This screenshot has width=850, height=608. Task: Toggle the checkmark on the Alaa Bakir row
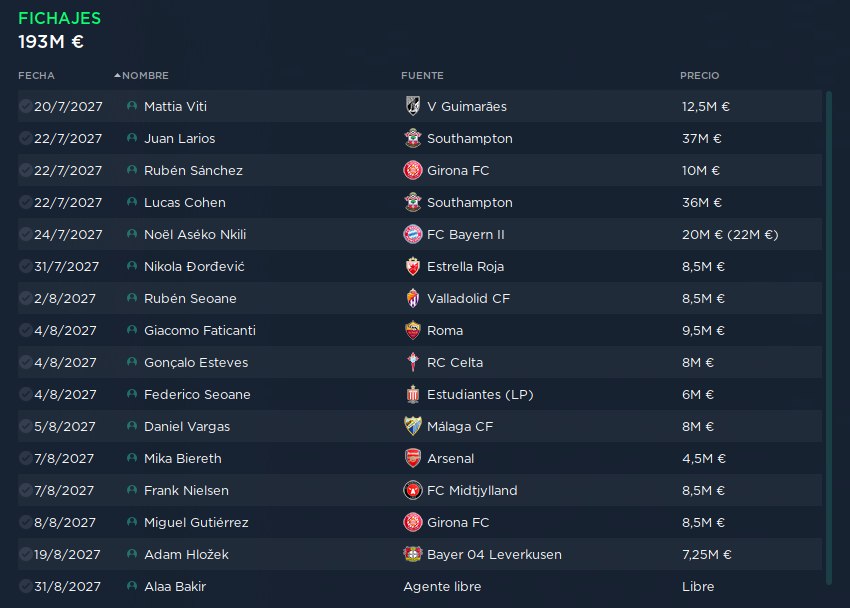pos(25,586)
